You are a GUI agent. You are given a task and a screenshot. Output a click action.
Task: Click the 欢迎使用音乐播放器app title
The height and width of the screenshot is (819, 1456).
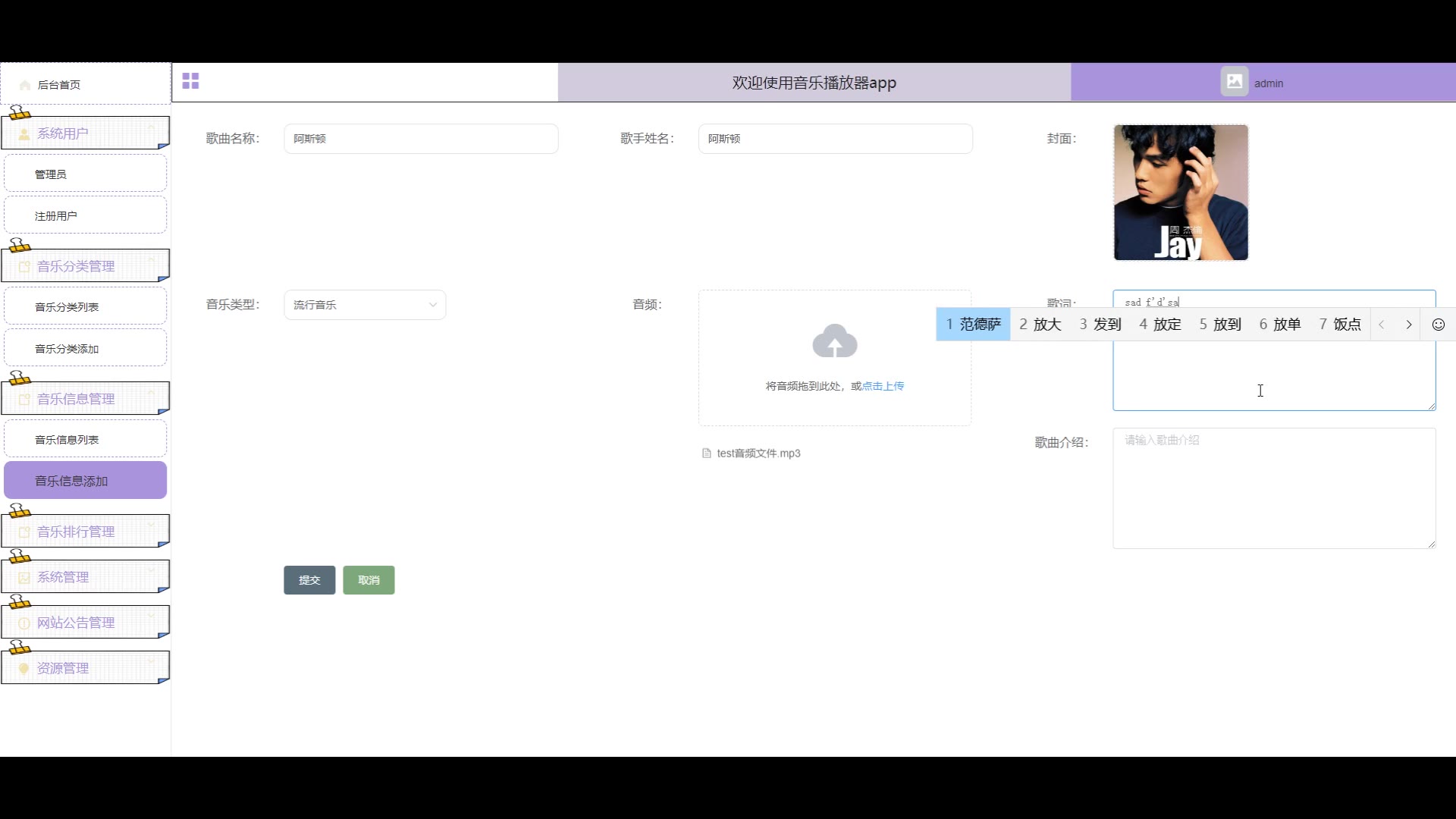(x=814, y=83)
